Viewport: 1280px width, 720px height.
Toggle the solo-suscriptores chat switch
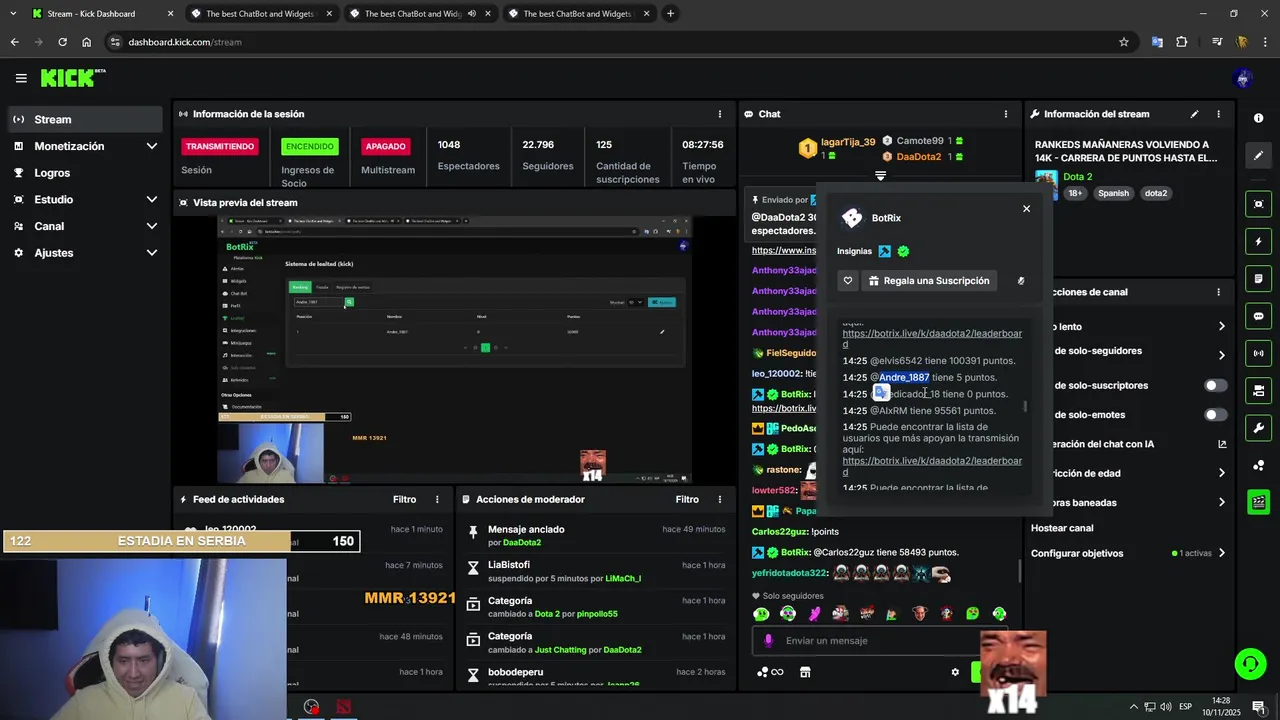pos(1216,386)
